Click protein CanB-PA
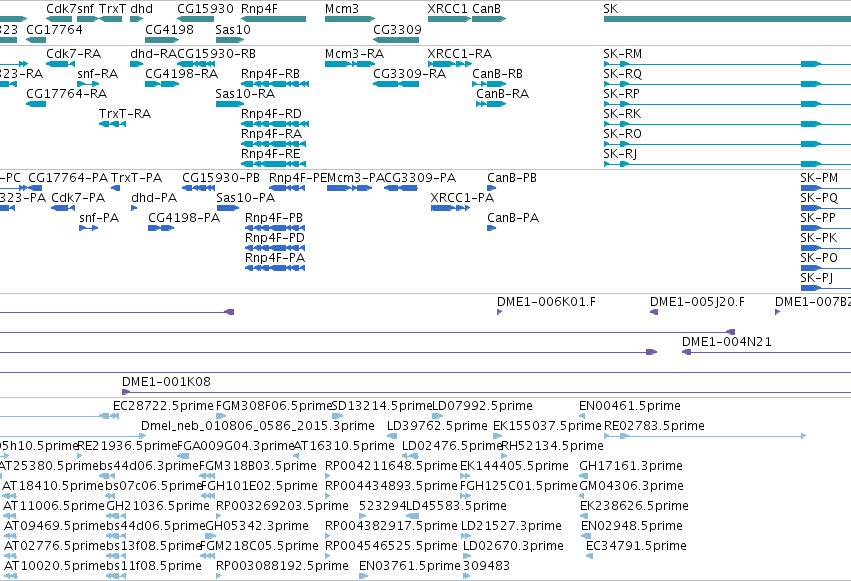Screen dimensions: 851x581 (513, 218)
